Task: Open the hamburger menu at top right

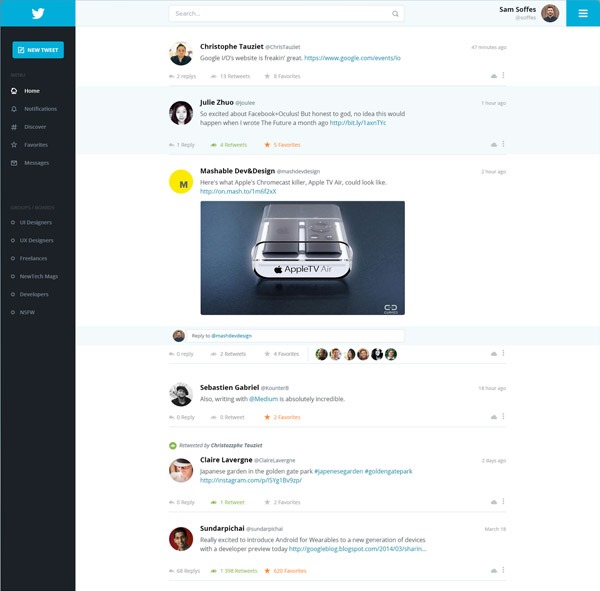Action: (583, 13)
